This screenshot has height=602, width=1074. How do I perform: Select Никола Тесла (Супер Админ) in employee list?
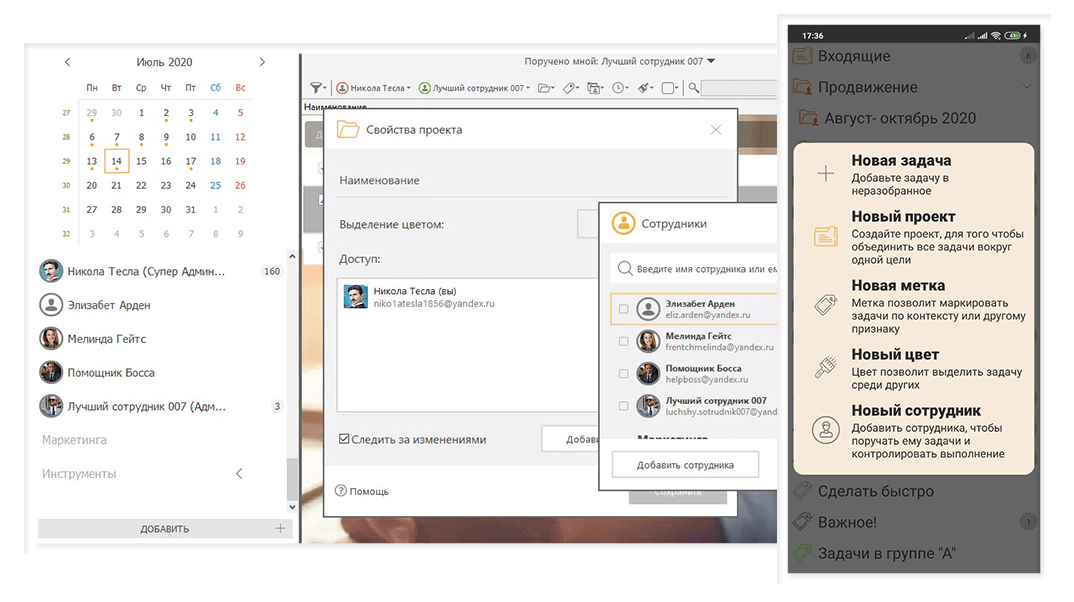coord(162,271)
